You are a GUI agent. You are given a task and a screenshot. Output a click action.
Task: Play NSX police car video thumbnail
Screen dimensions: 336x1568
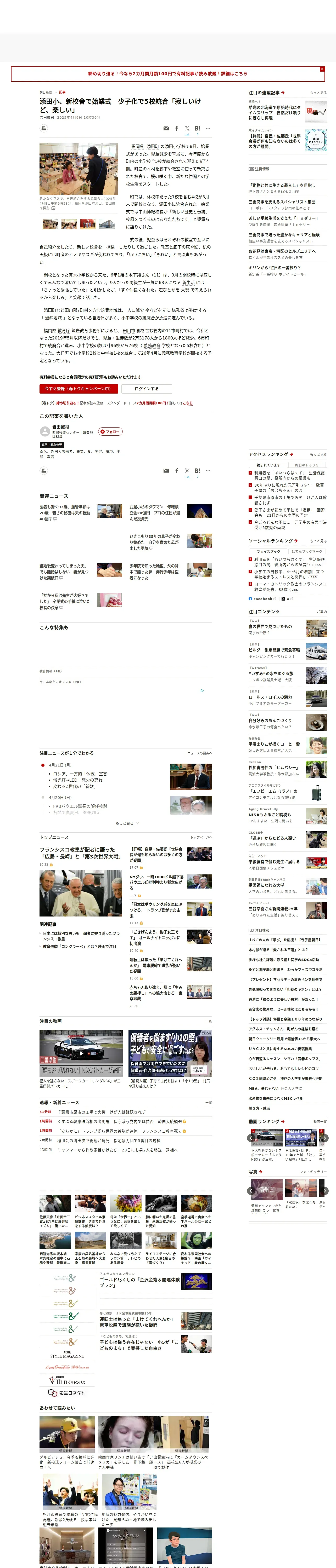[82, 1053]
